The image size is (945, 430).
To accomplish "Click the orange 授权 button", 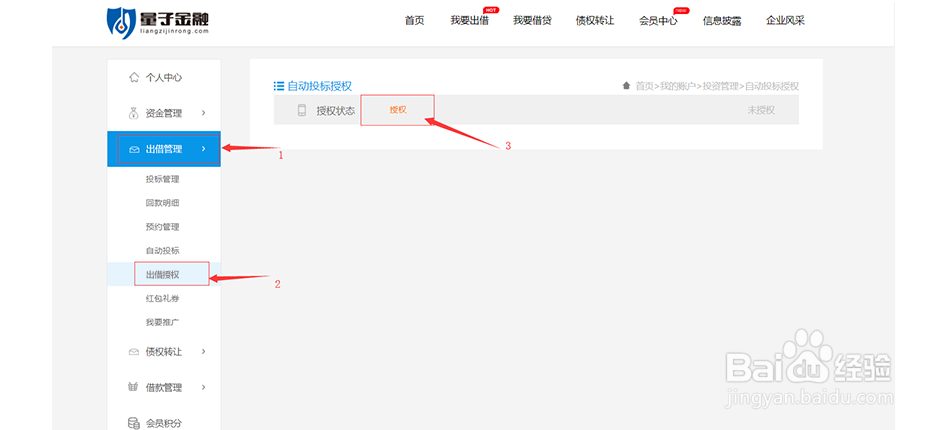I will pos(398,110).
